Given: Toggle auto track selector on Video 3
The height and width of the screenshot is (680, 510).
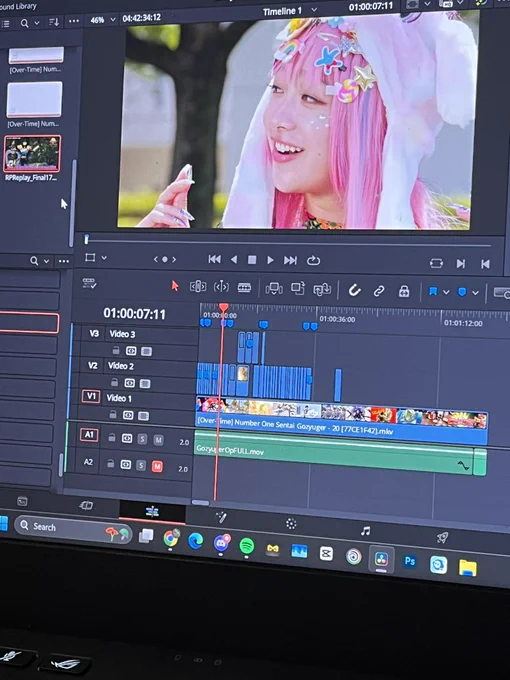Looking at the screenshot, I should 131,351.
